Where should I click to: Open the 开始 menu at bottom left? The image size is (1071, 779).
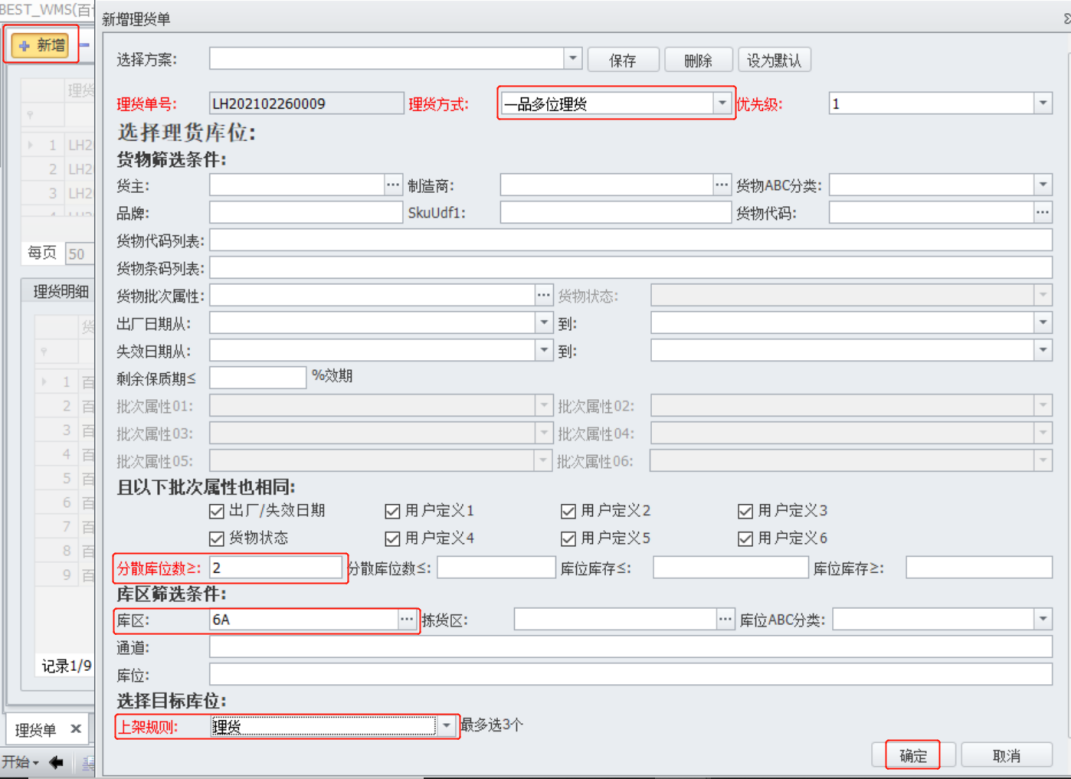point(20,762)
